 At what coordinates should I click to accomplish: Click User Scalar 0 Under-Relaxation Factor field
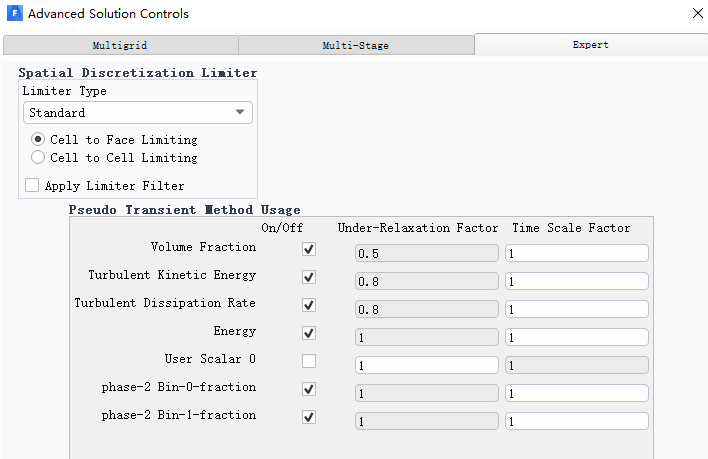pyautogui.click(x=426, y=366)
